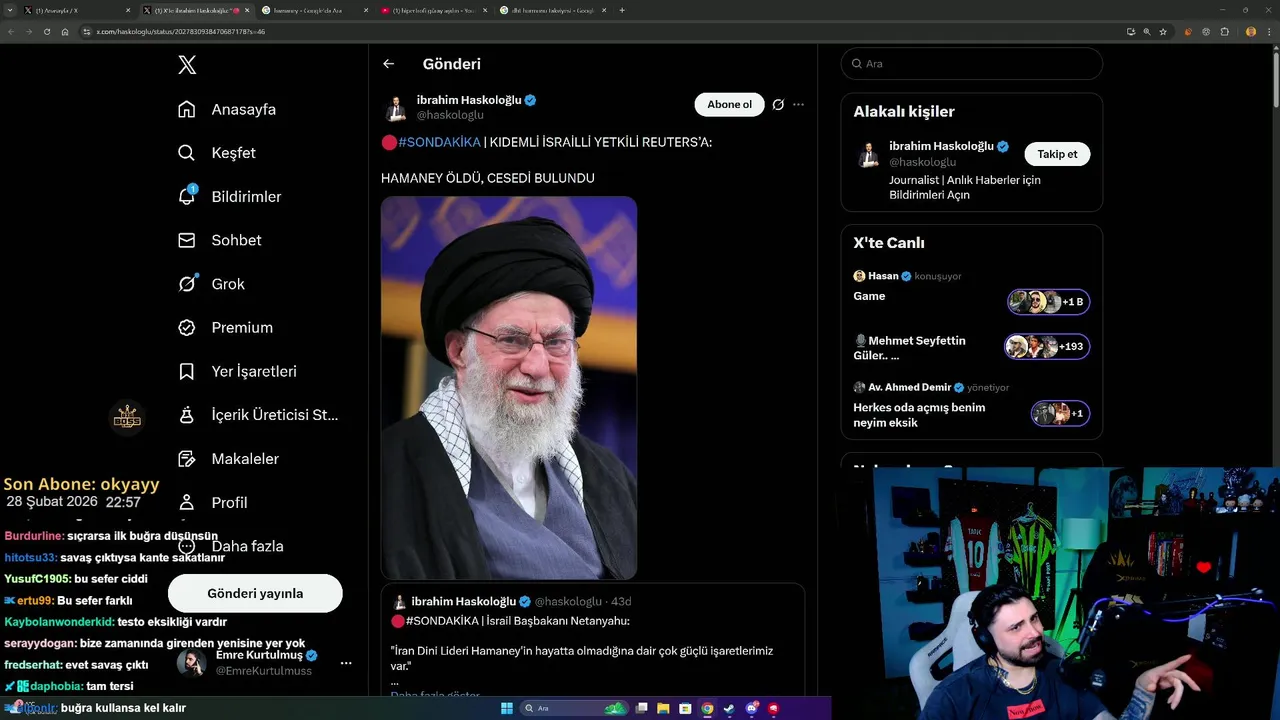Click the Gönderi yayınla button

[x=255, y=593]
